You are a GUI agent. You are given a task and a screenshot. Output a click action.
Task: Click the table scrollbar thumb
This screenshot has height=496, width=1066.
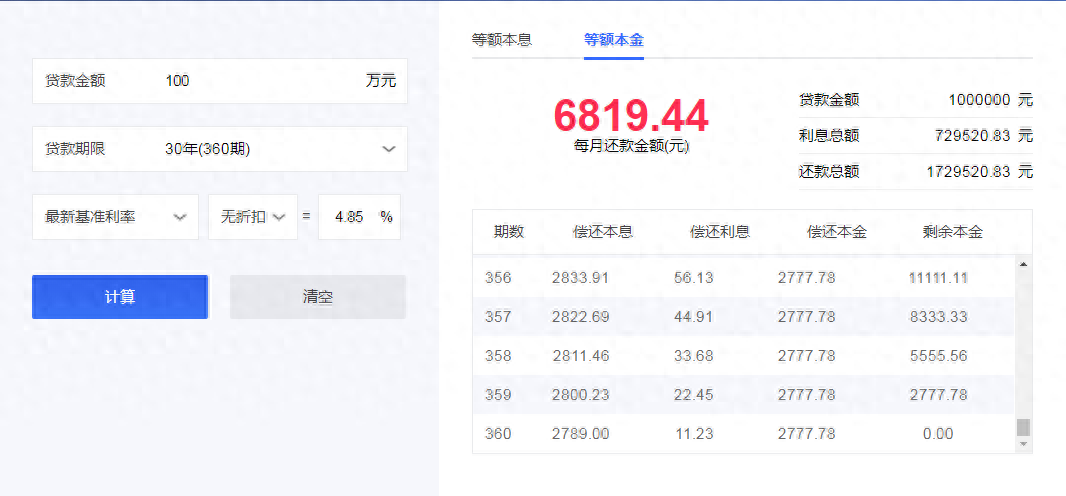pos(1023,427)
